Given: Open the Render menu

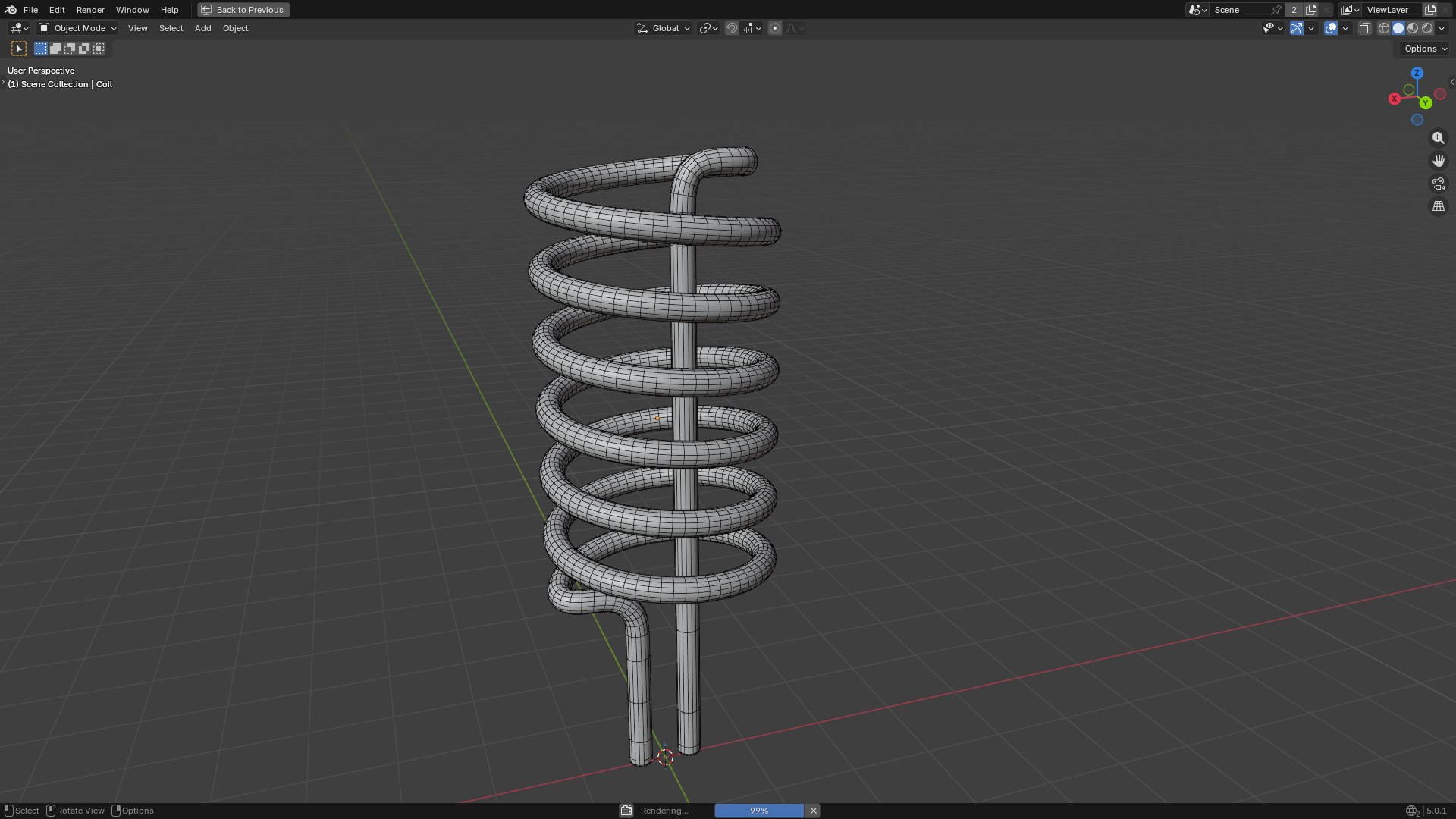Looking at the screenshot, I should pos(90,10).
